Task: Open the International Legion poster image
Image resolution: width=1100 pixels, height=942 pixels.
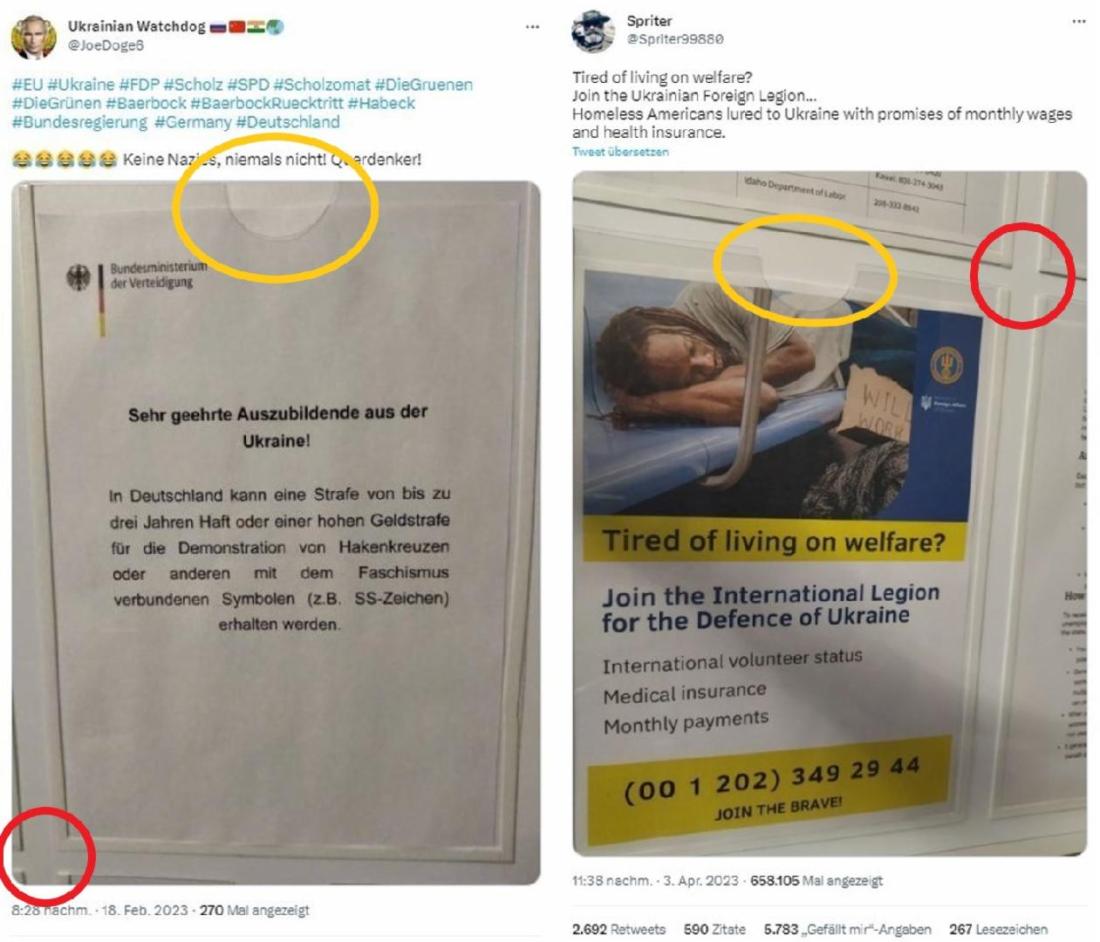Action: (x=829, y=513)
